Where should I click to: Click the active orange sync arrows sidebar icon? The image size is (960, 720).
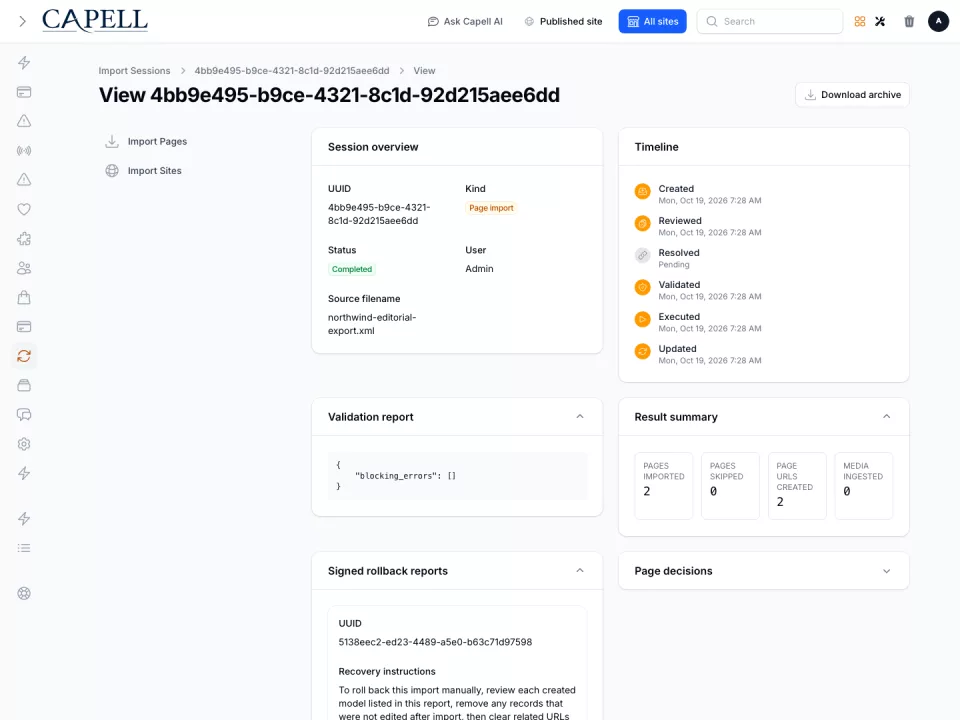[24, 356]
